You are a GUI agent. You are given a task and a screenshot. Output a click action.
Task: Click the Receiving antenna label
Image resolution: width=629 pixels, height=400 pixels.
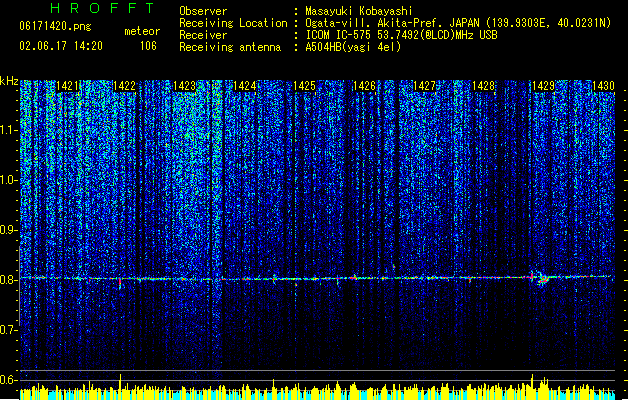coord(230,47)
